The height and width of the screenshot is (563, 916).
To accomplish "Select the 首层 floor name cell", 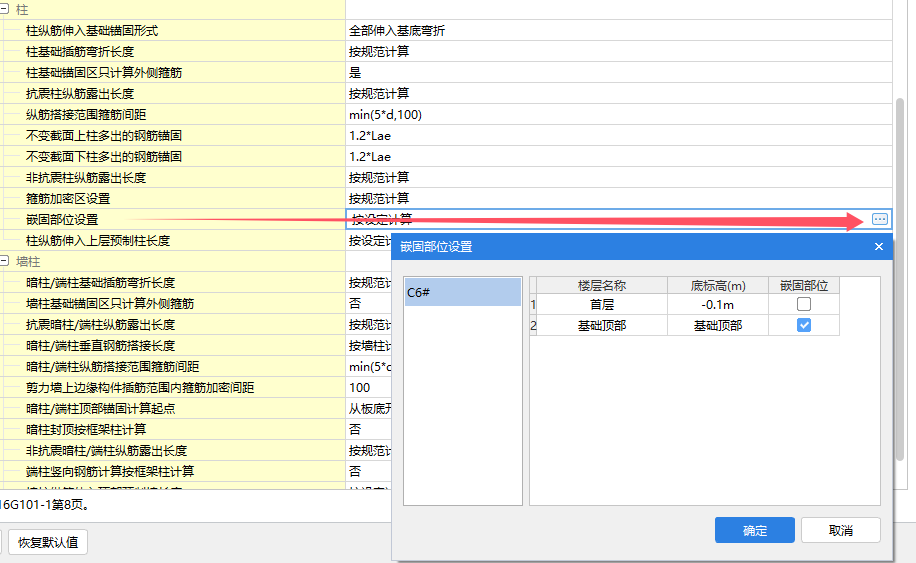I will click(x=602, y=304).
